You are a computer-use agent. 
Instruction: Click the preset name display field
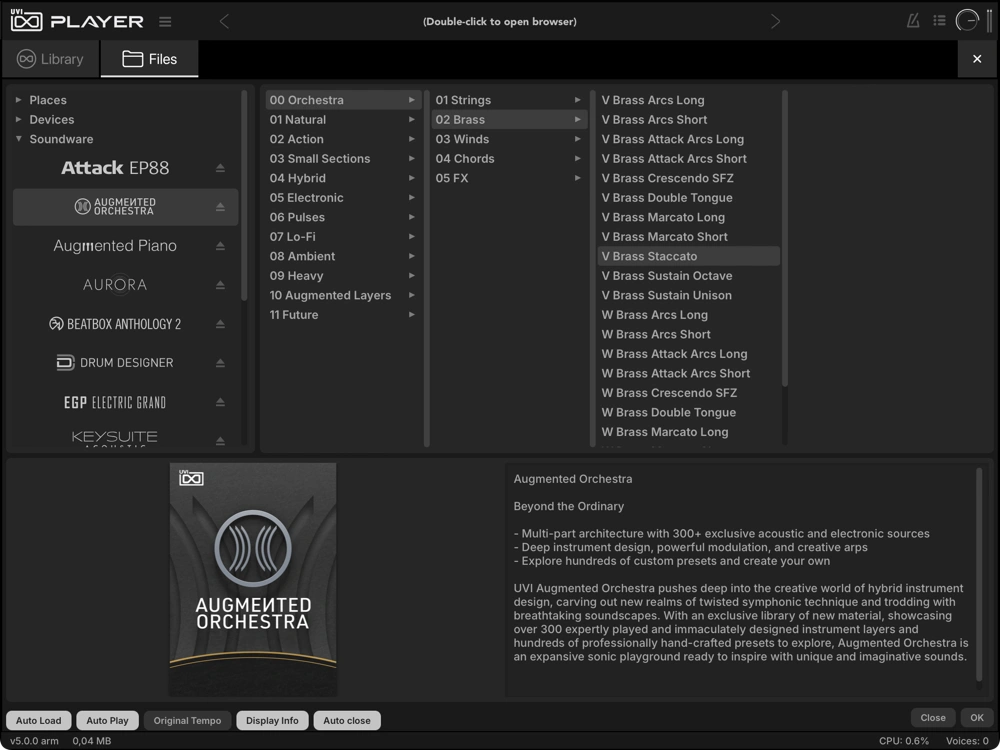click(x=499, y=22)
